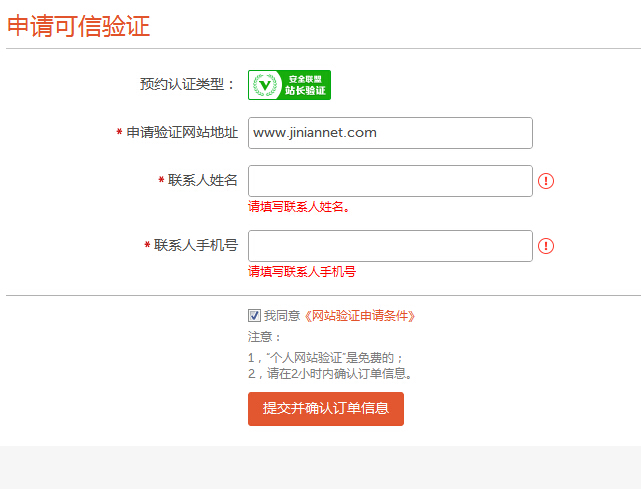Submit with the 提交并确认订单信息 button
Image resolution: width=641 pixels, height=489 pixels.
pyautogui.click(x=326, y=409)
